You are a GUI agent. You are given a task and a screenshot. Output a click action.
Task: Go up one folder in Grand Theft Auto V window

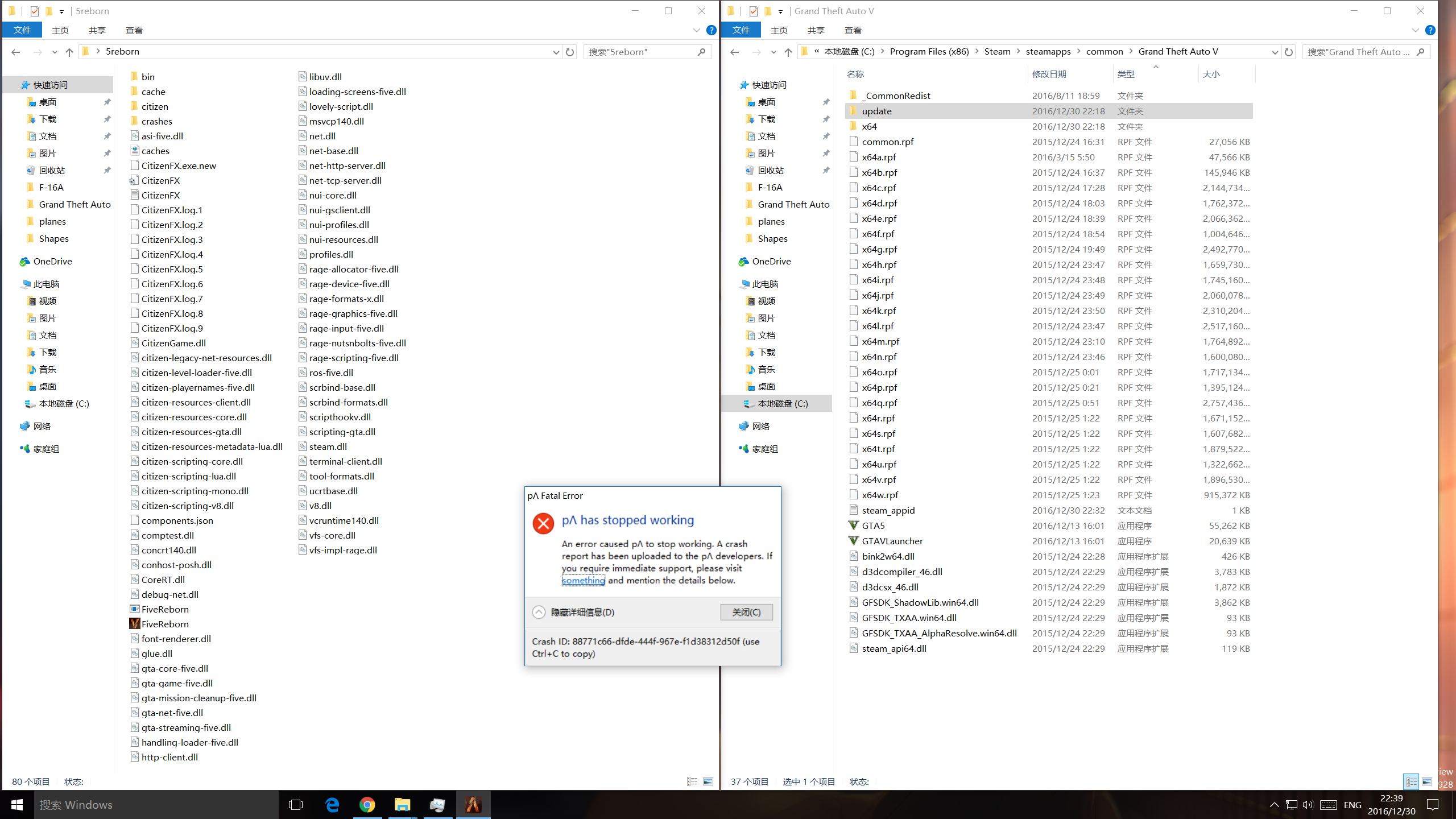(788, 52)
